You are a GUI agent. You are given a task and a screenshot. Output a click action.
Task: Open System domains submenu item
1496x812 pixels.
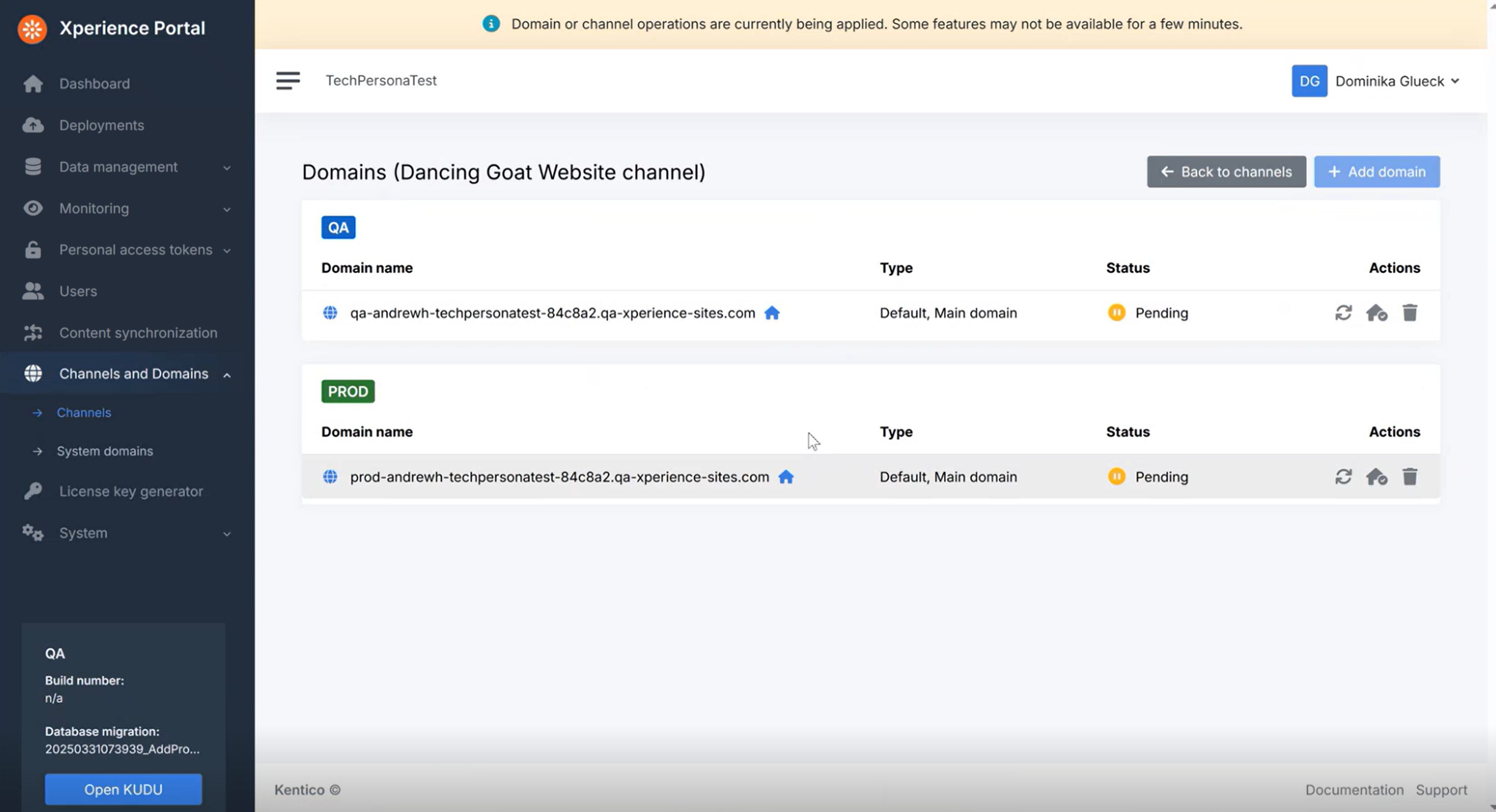(104, 451)
